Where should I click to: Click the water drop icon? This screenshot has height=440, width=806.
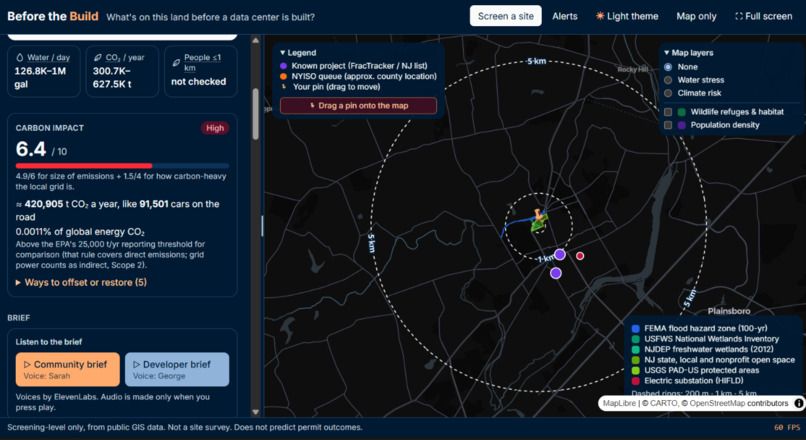point(20,58)
